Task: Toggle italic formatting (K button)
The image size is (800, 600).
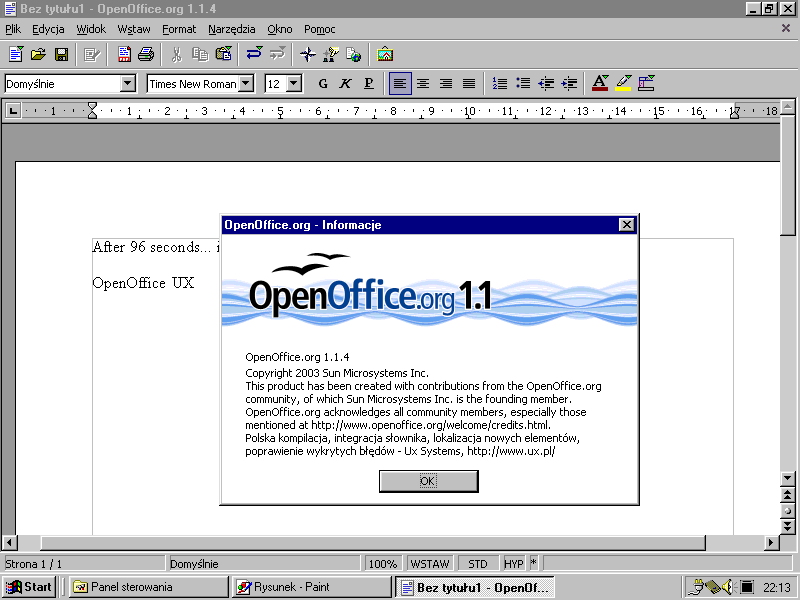Action: 345,84
